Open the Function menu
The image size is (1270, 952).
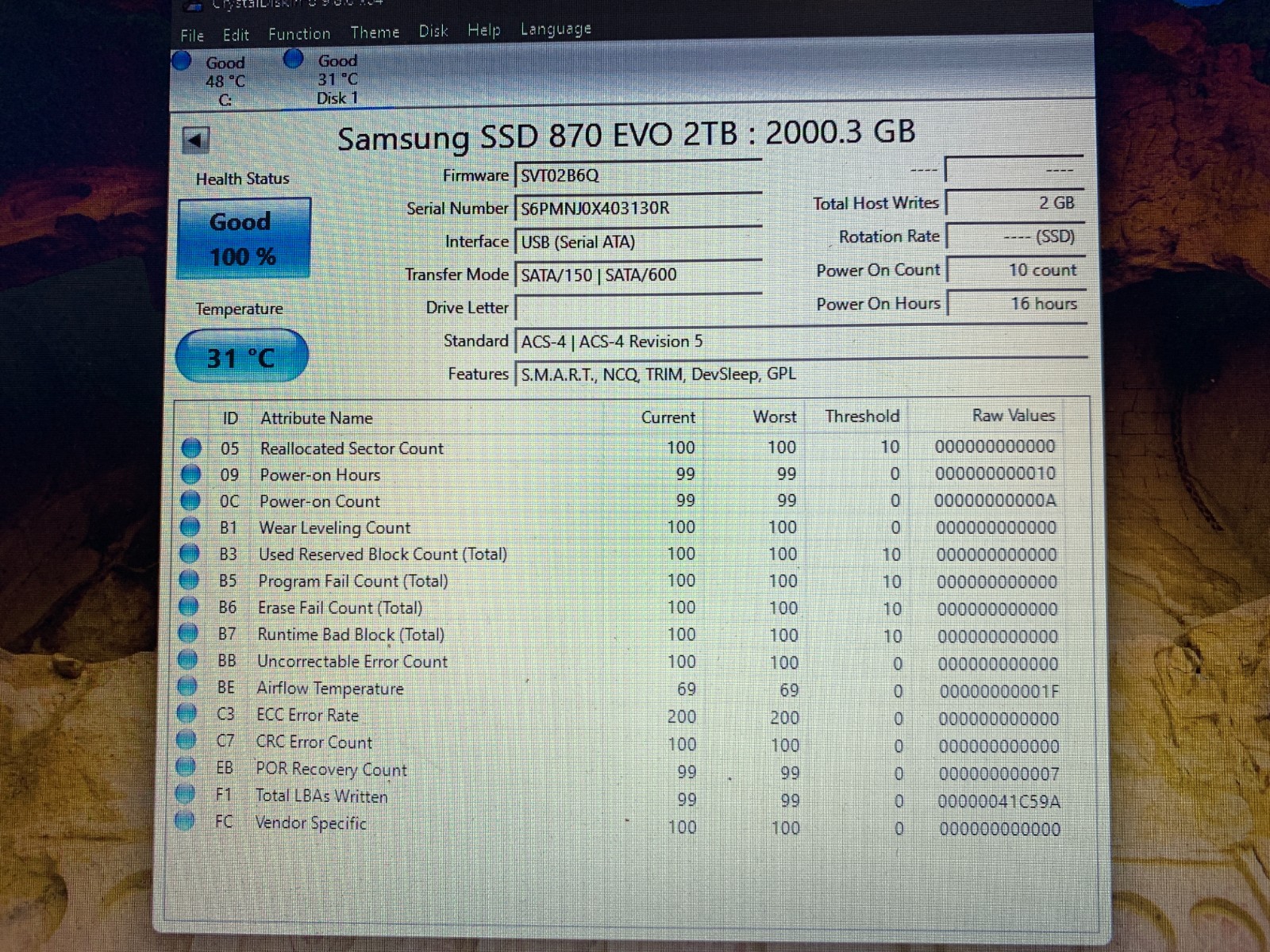pos(299,34)
